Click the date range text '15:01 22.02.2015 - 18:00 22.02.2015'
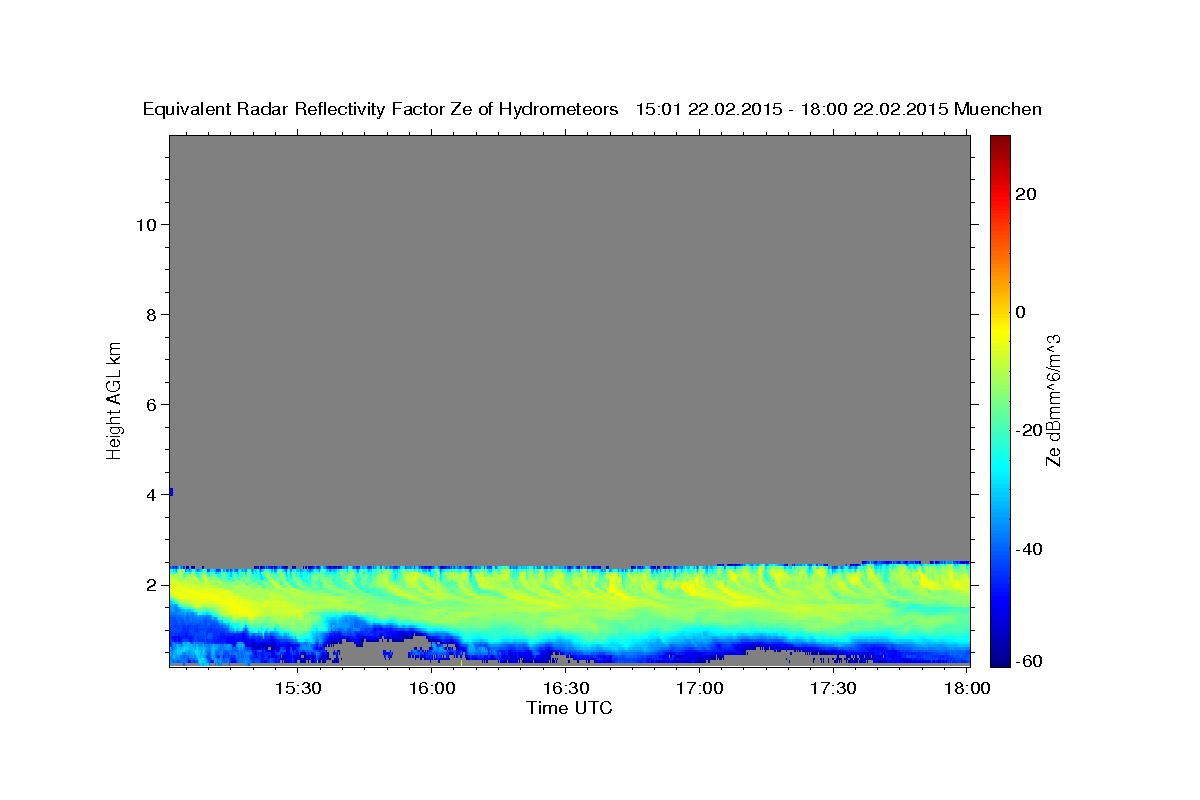The image size is (1200, 800). point(792,110)
